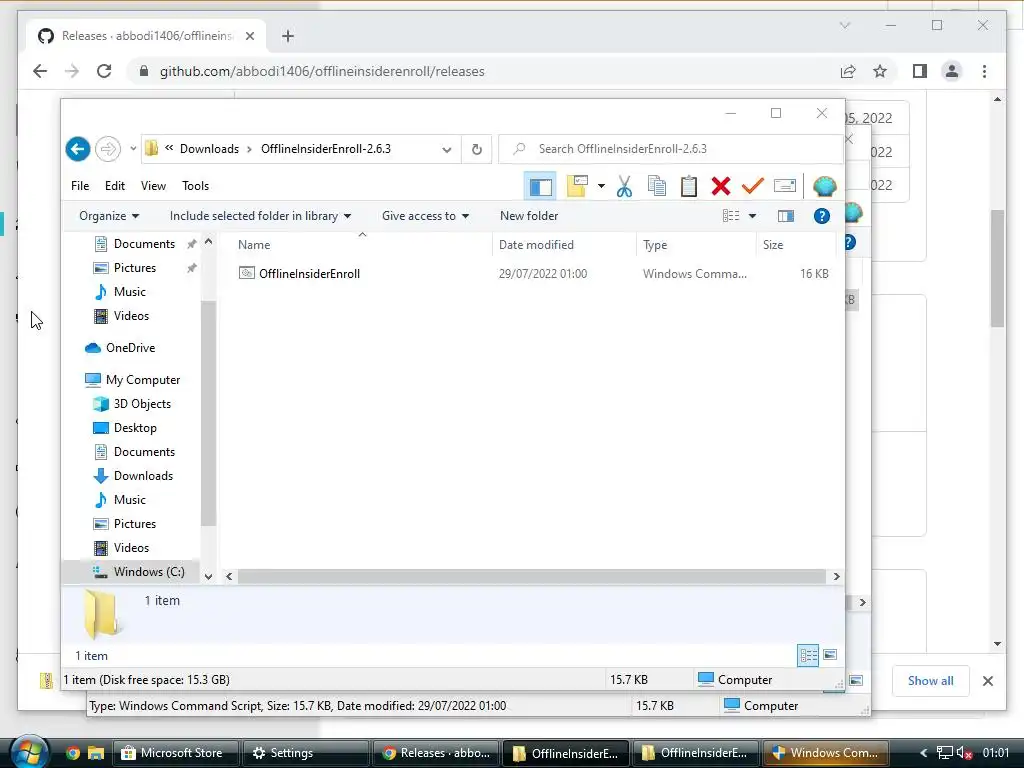The height and width of the screenshot is (768, 1024).
Task: Click the blue Help question icon
Action: [822, 216]
